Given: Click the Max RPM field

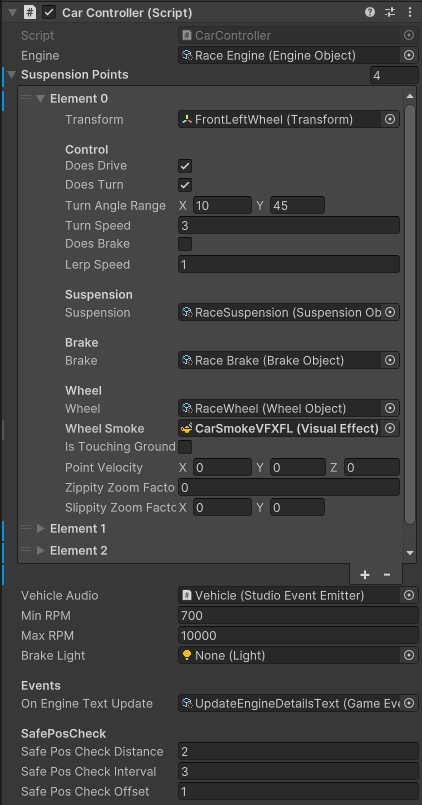Looking at the screenshot, I should click(298, 636).
